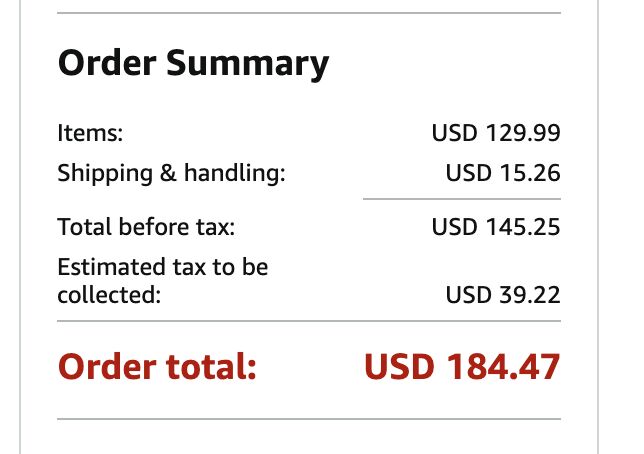Image resolution: width=644 pixels, height=454 pixels.
Task: Select the estimated tax amount USD 39.22
Action: pyautogui.click(x=502, y=295)
